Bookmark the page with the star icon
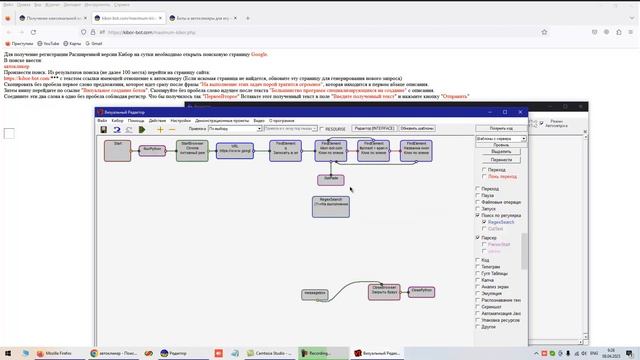The image size is (640, 360). point(544,32)
